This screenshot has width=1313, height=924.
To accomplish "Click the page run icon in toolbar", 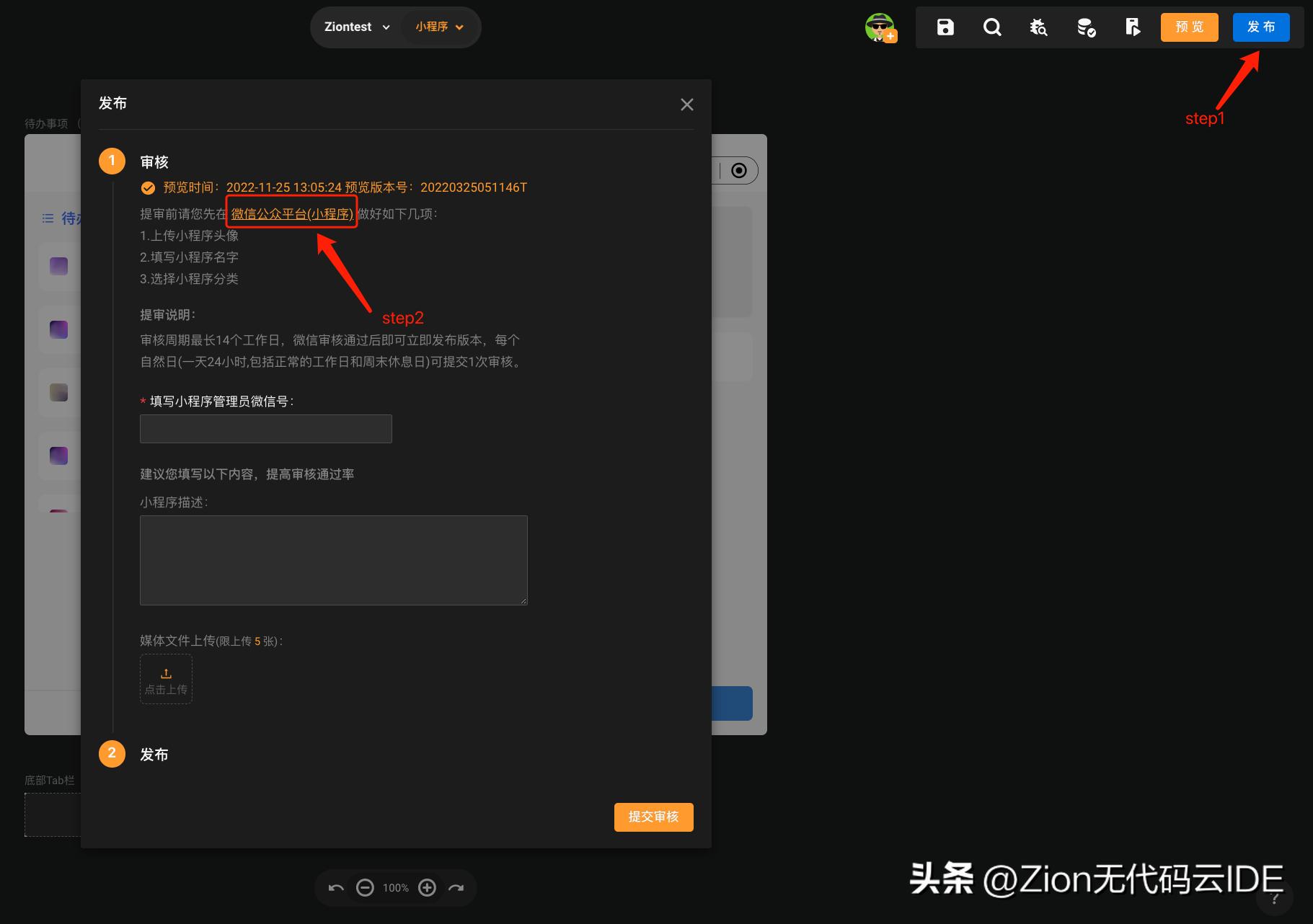I will [1132, 27].
